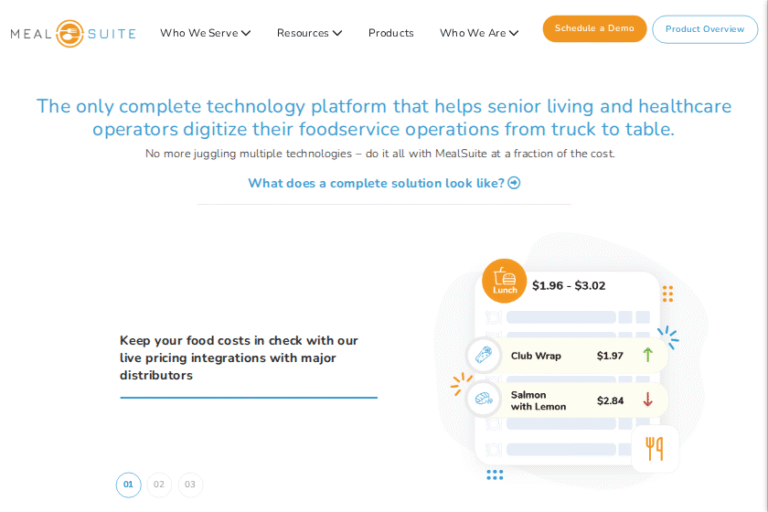The width and height of the screenshot is (768, 512).
Task: Click the Club Wrap food icon
Action: click(484, 355)
